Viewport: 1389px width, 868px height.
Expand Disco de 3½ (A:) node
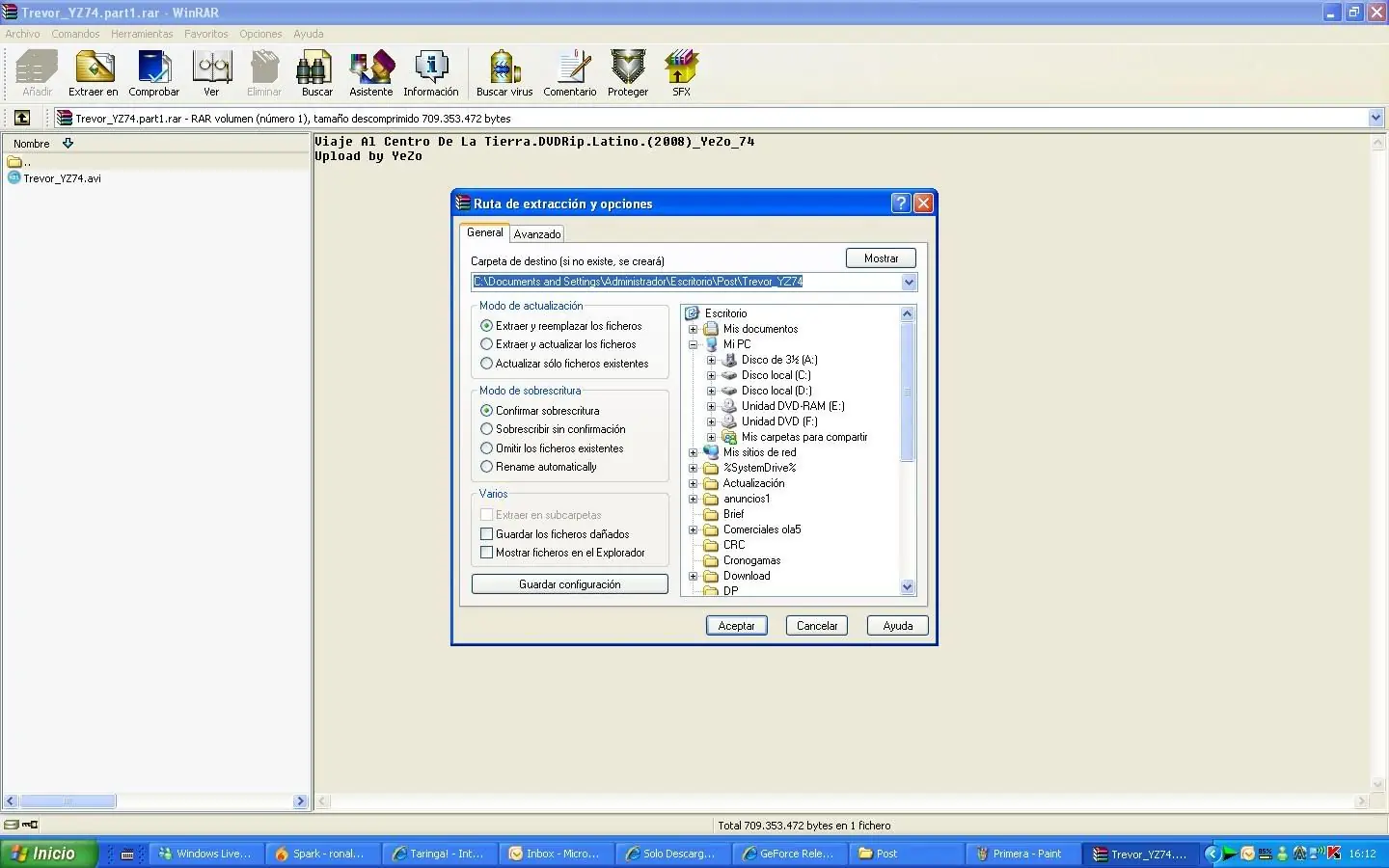tap(711, 360)
